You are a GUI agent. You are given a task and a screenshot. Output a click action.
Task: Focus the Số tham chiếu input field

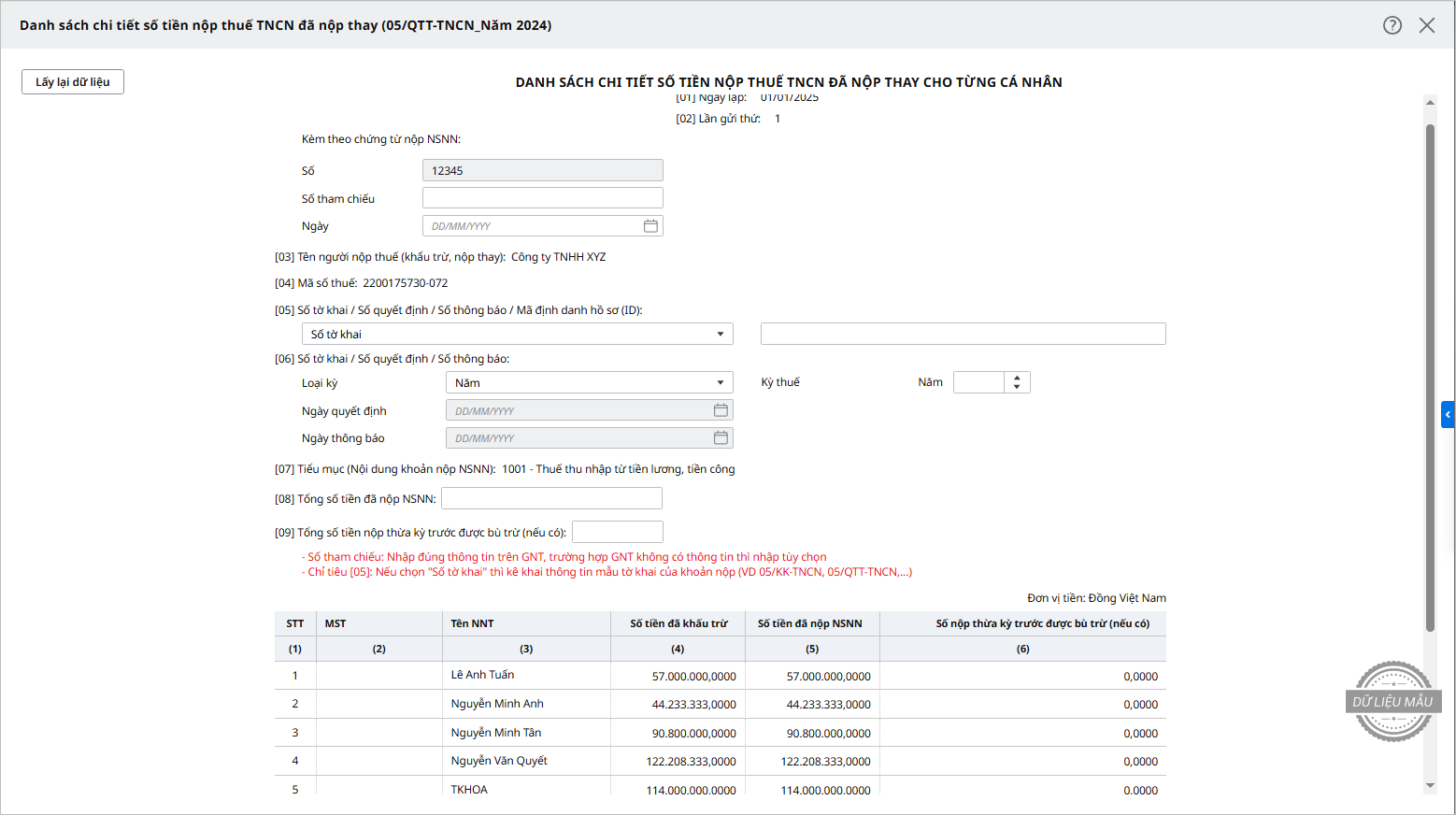tap(542, 198)
